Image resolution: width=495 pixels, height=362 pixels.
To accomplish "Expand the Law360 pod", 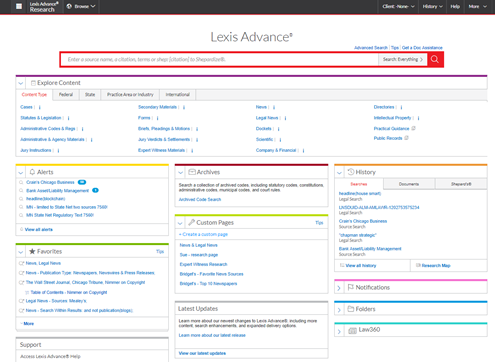I will (x=339, y=331).
